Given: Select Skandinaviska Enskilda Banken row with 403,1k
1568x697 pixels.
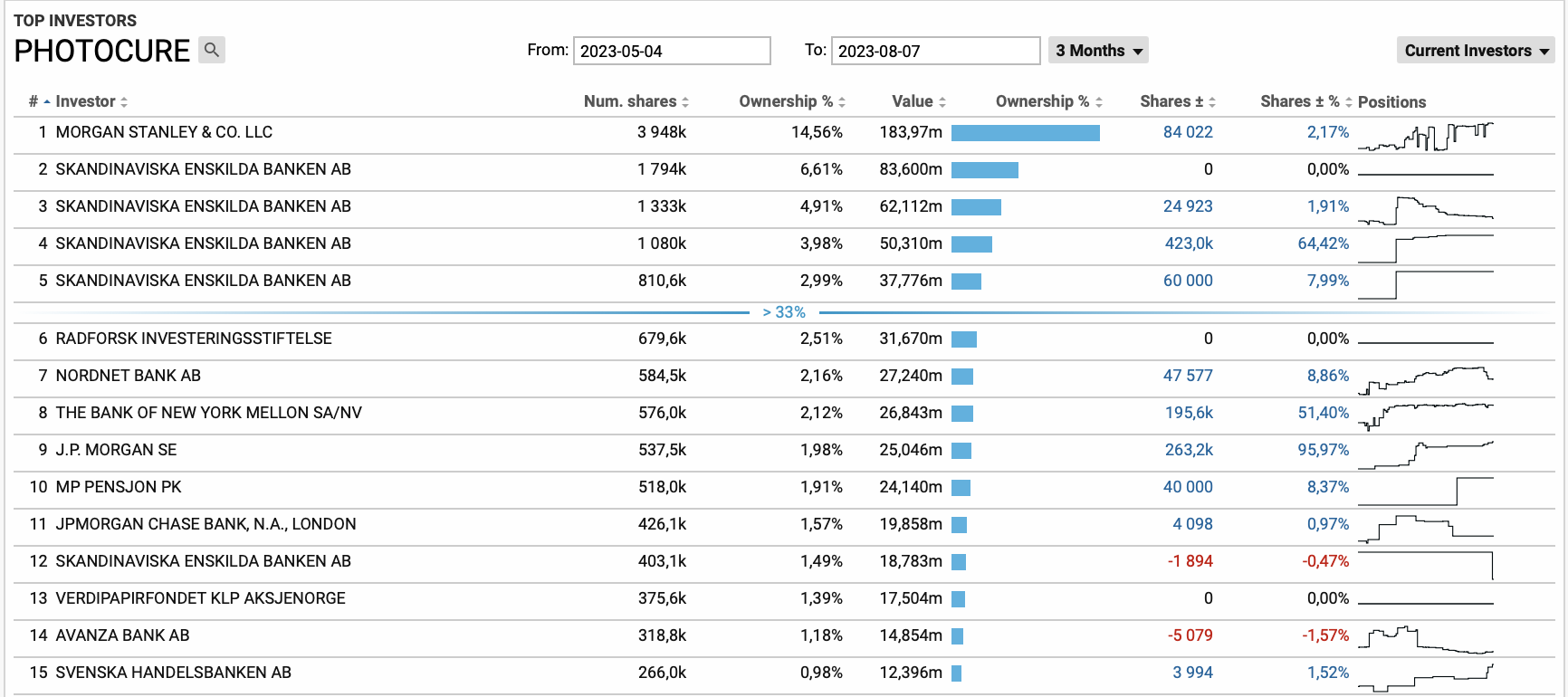Looking at the screenshot, I should (784, 564).
